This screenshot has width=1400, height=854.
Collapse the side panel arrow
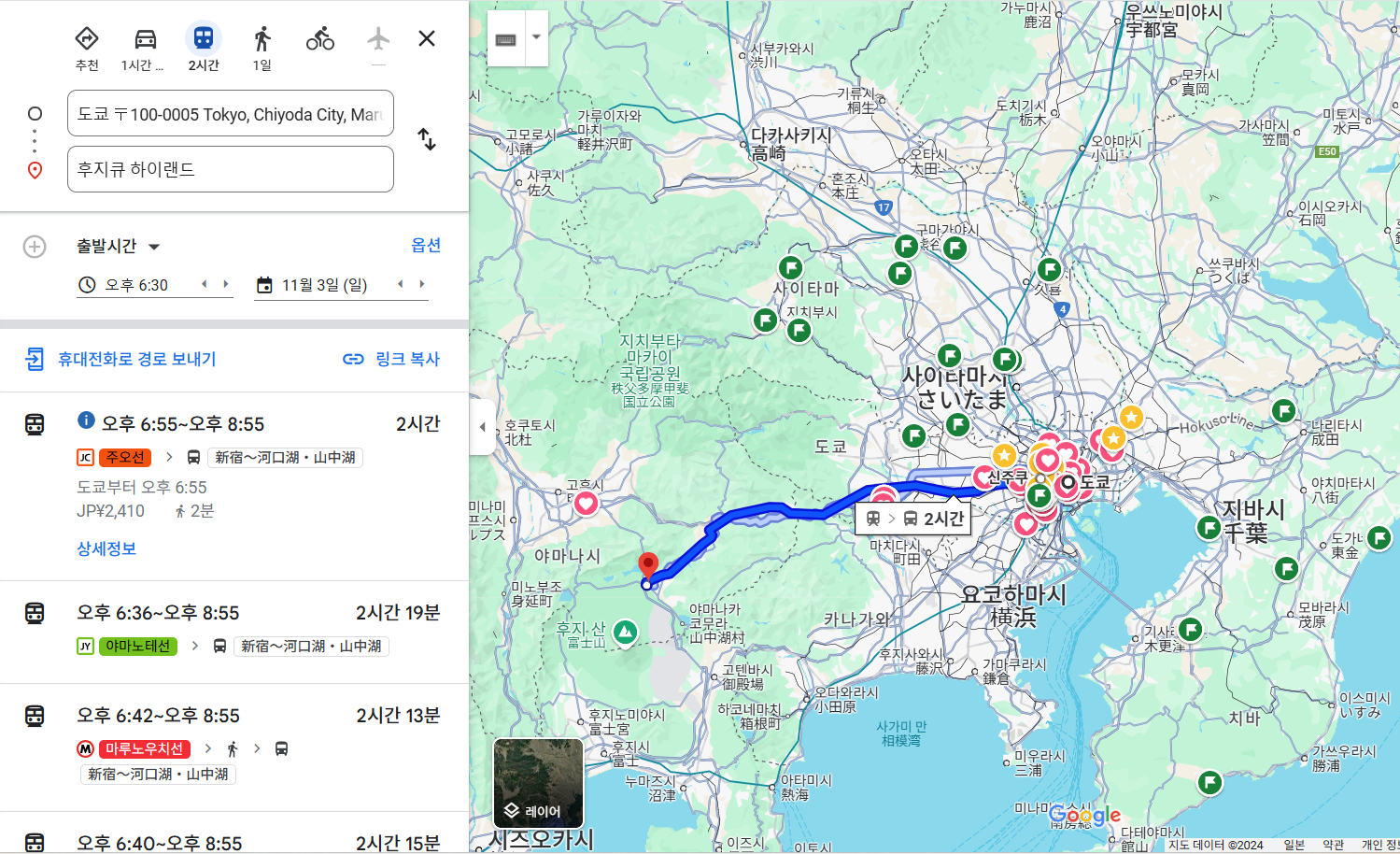coord(482,427)
